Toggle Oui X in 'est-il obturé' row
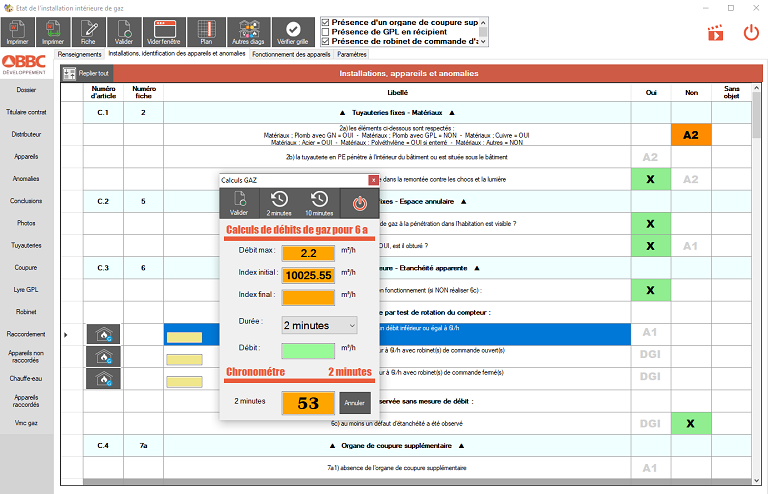This screenshot has width=768, height=494. tap(650, 246)
